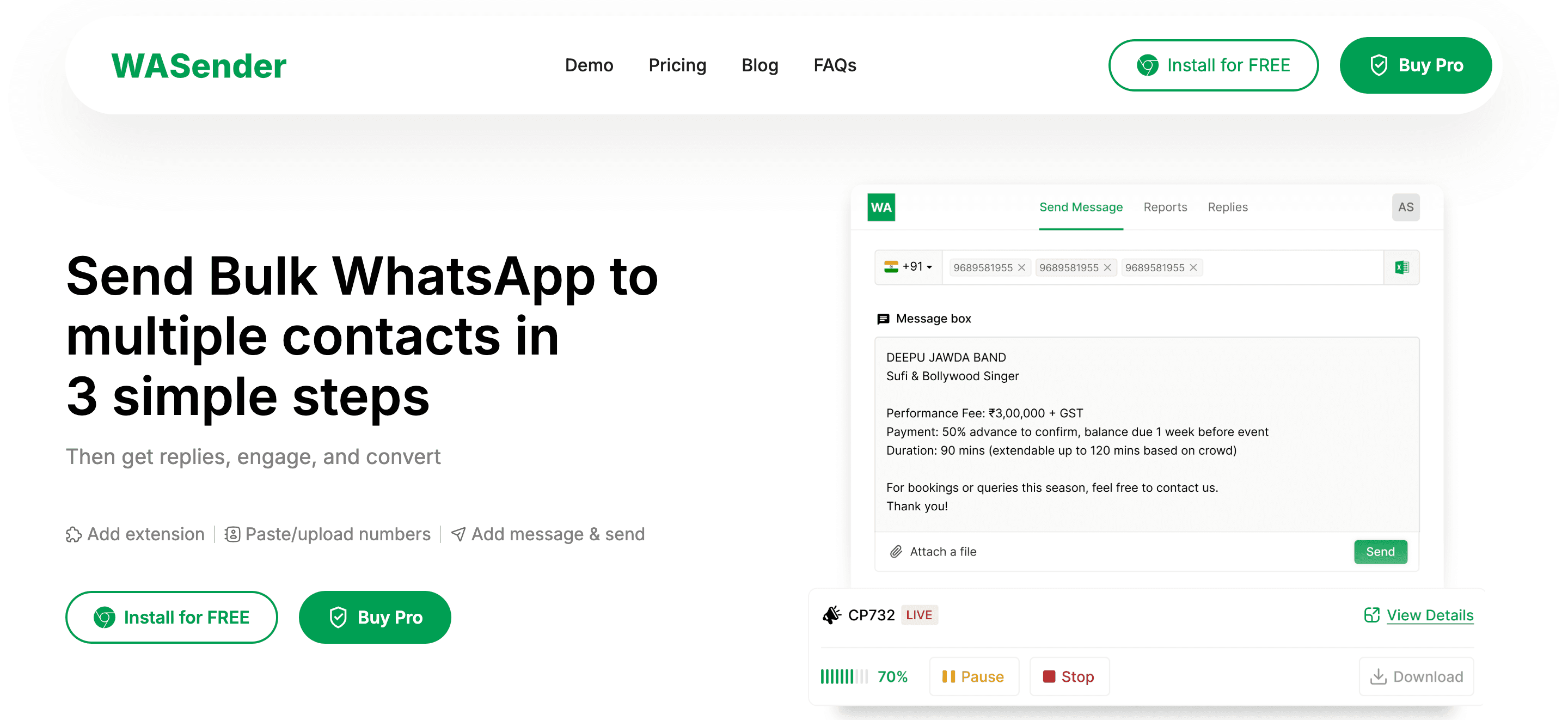Open the Demo navigation link
Screen dimensions: 1568x720
(589, 65)
